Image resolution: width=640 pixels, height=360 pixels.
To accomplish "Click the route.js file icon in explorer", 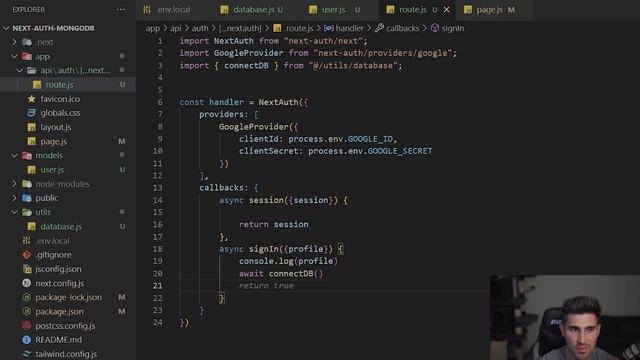I will pyautogui.click(x=37, y=84).
